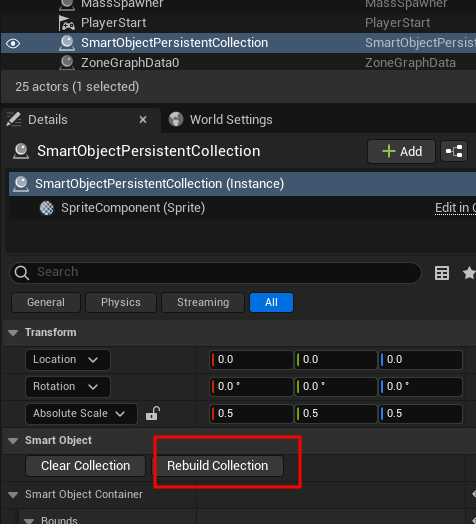Switch to the World Settings tab
This screenshot has width=476, height=524.
tap(221, 120)
